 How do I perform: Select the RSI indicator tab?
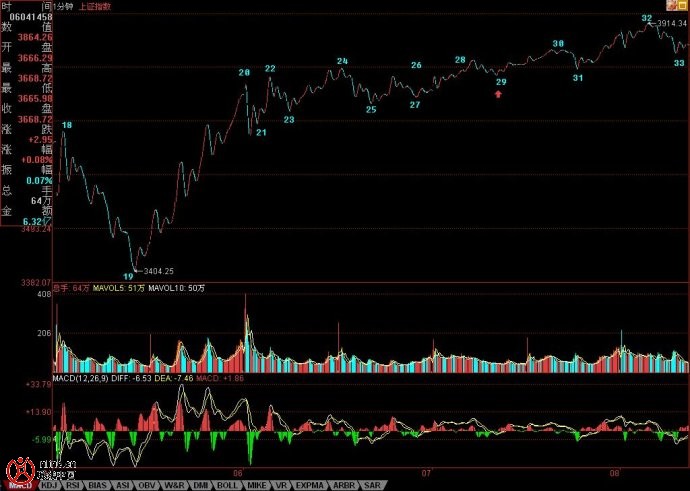(73, 485)
